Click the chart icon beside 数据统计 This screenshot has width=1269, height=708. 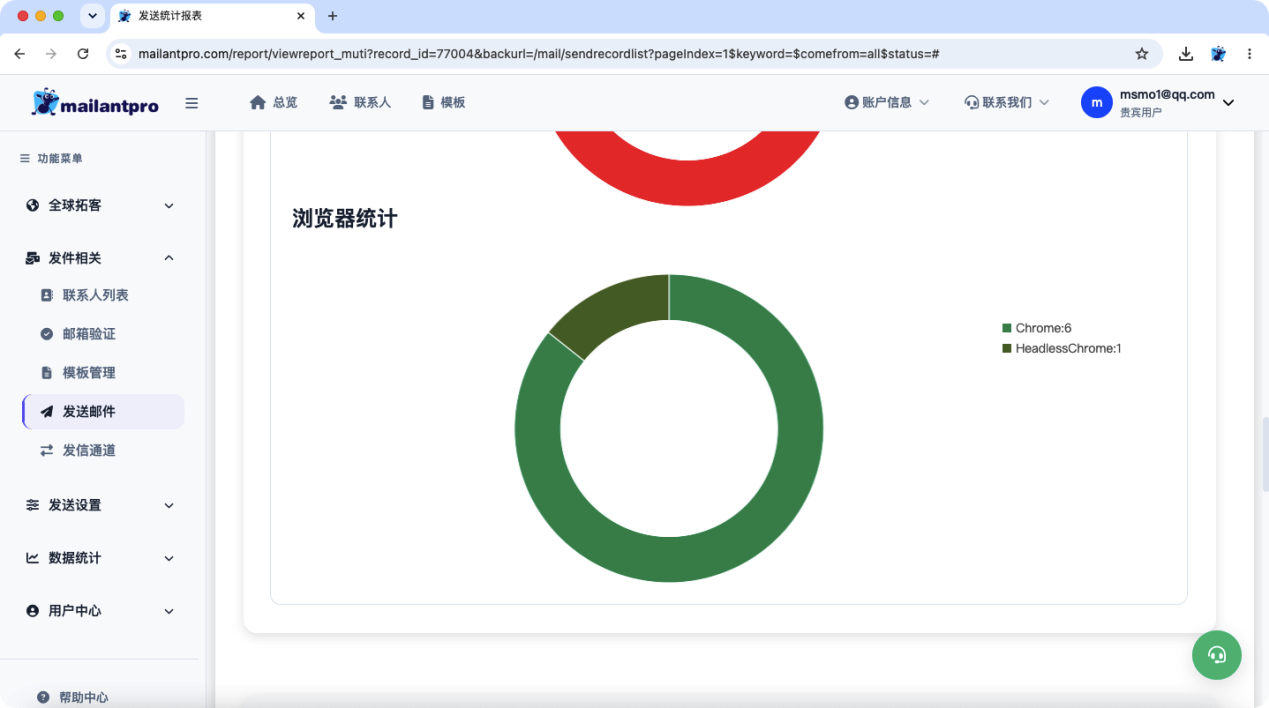[x=33, y=558]
